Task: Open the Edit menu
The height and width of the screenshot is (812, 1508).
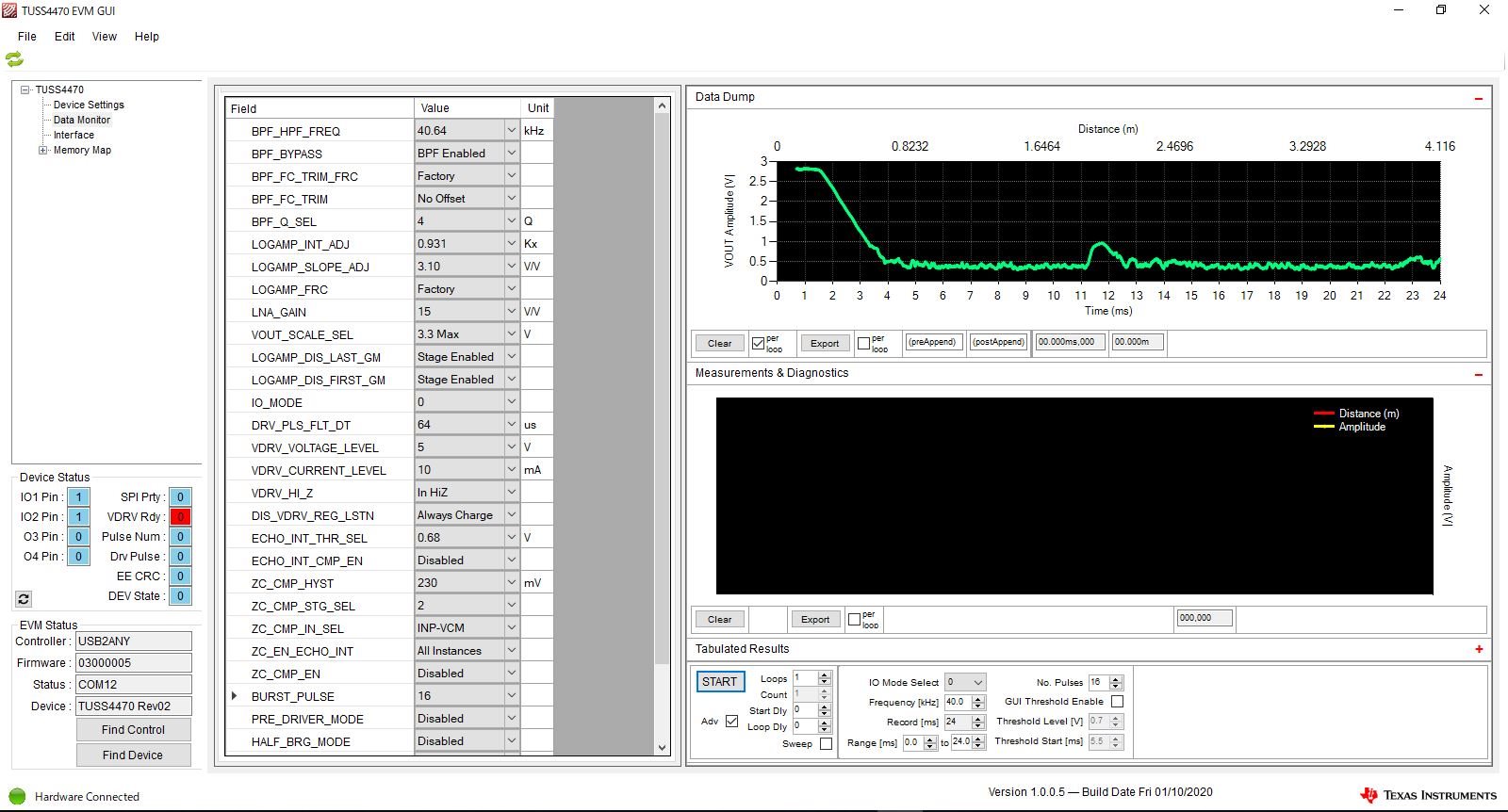Action: pos(65,37)
